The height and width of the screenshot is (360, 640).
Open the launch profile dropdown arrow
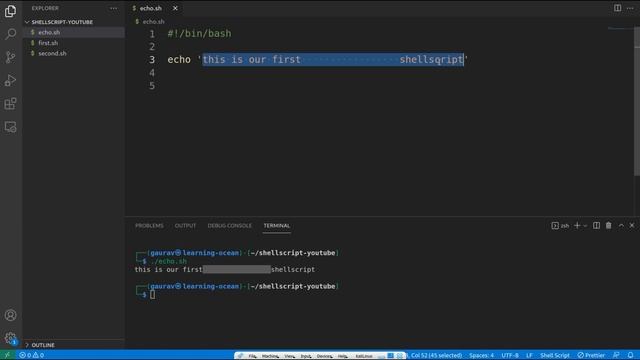(x=585, y=226)
